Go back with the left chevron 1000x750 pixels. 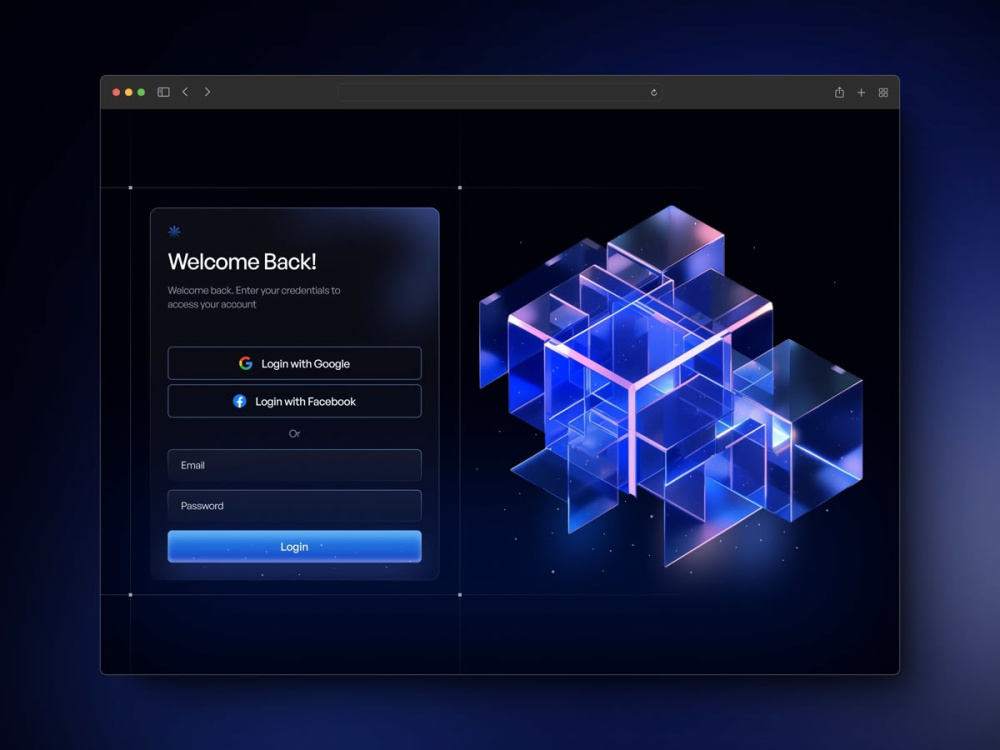(x=185, y=92)
